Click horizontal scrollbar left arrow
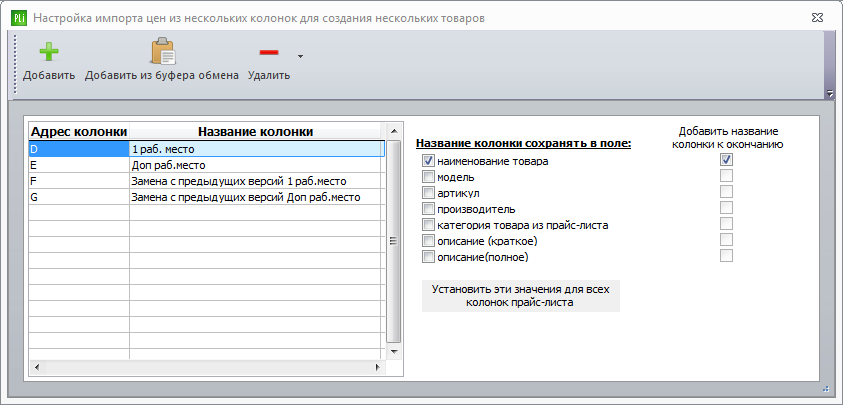843x405 pixels. click(37, 368)
